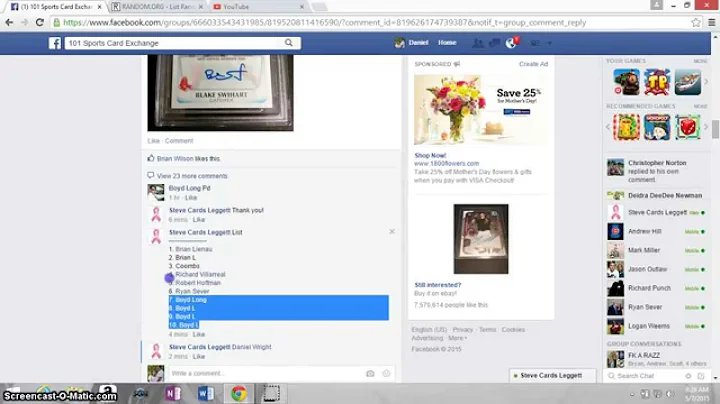
Task: Open the new message compose icon in chat
Action: [x=701, y=376]
